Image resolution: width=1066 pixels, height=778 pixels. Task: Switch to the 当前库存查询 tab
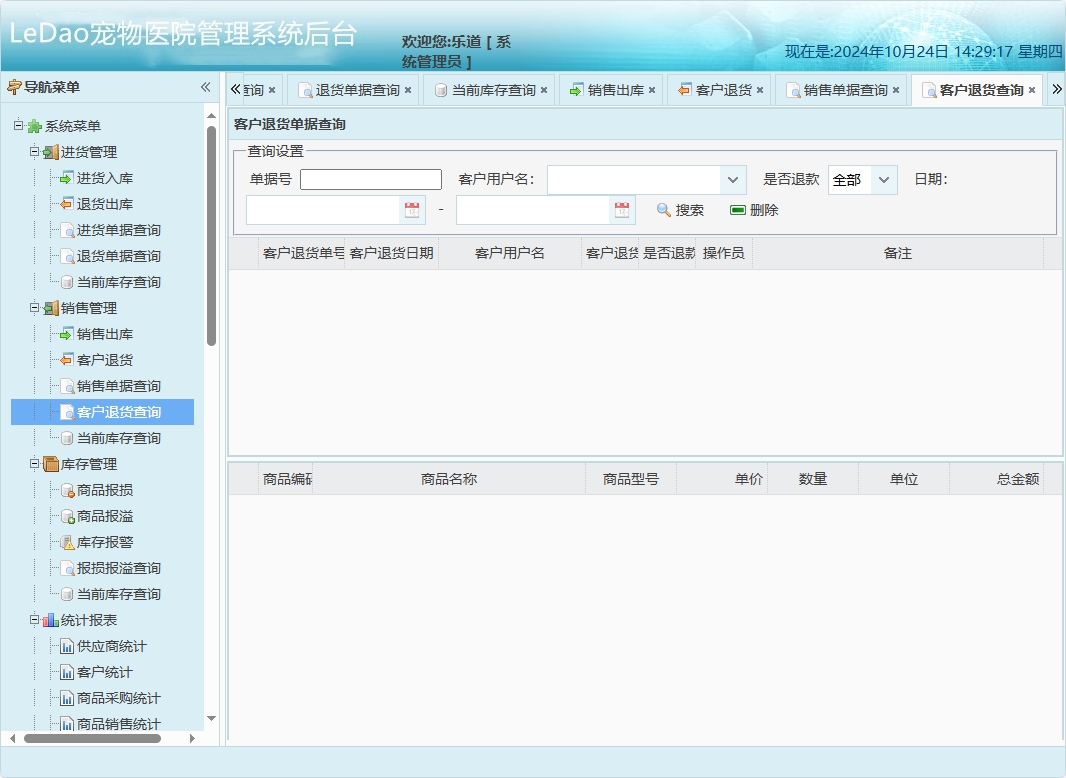click(490, 88)
